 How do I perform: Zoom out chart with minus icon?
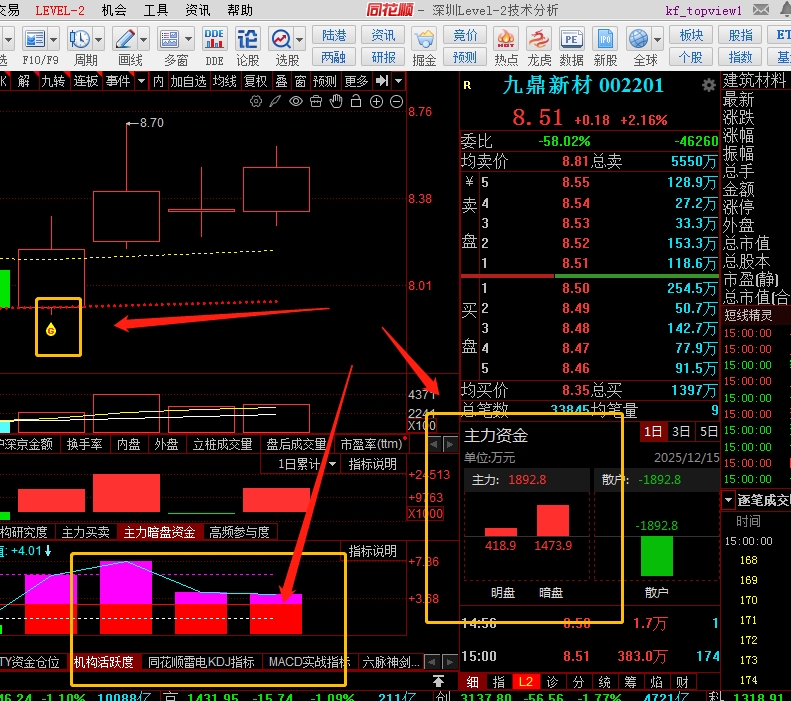click(x=397, y=101)
